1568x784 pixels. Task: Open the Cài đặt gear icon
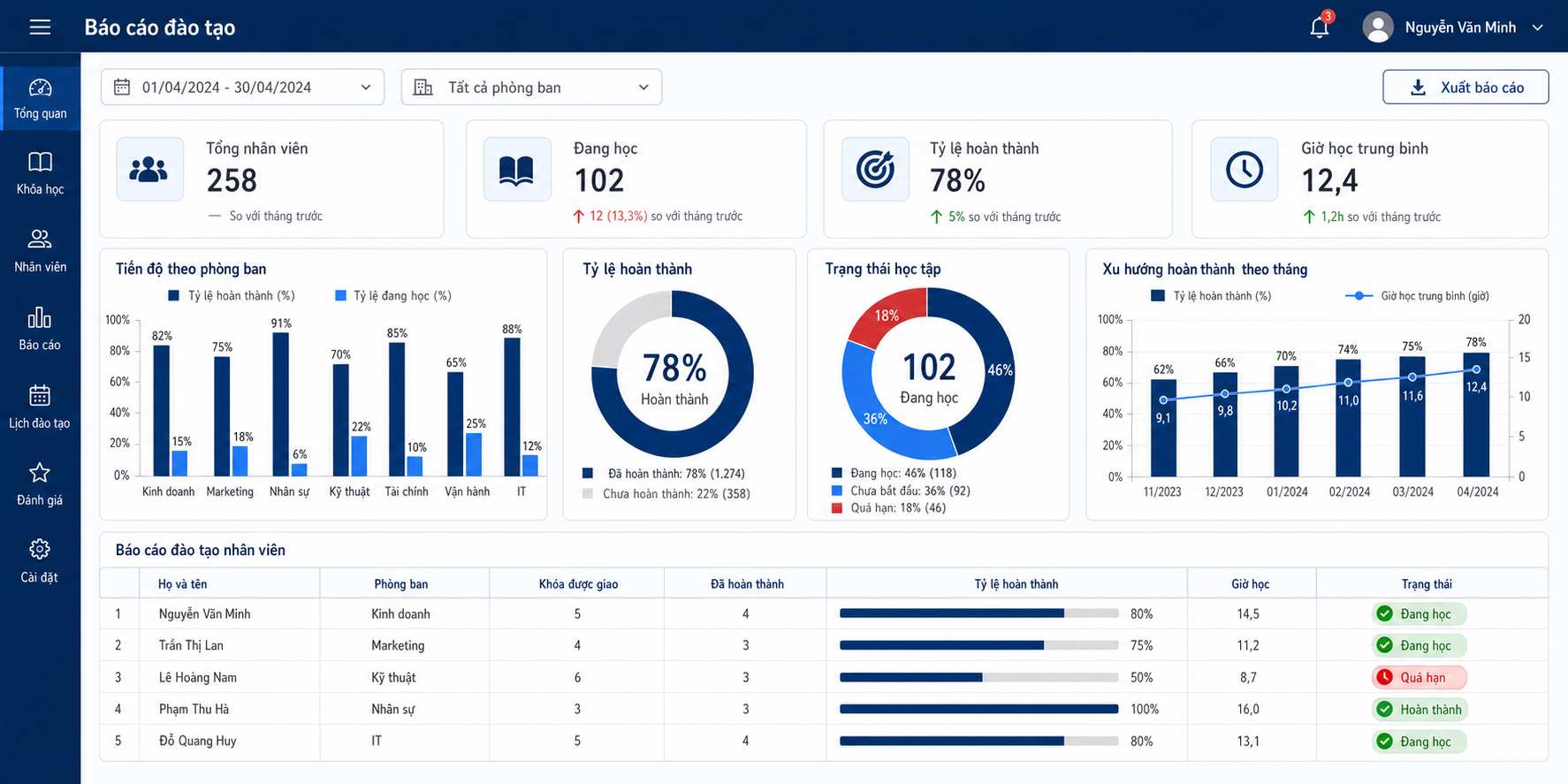[40, 549]
